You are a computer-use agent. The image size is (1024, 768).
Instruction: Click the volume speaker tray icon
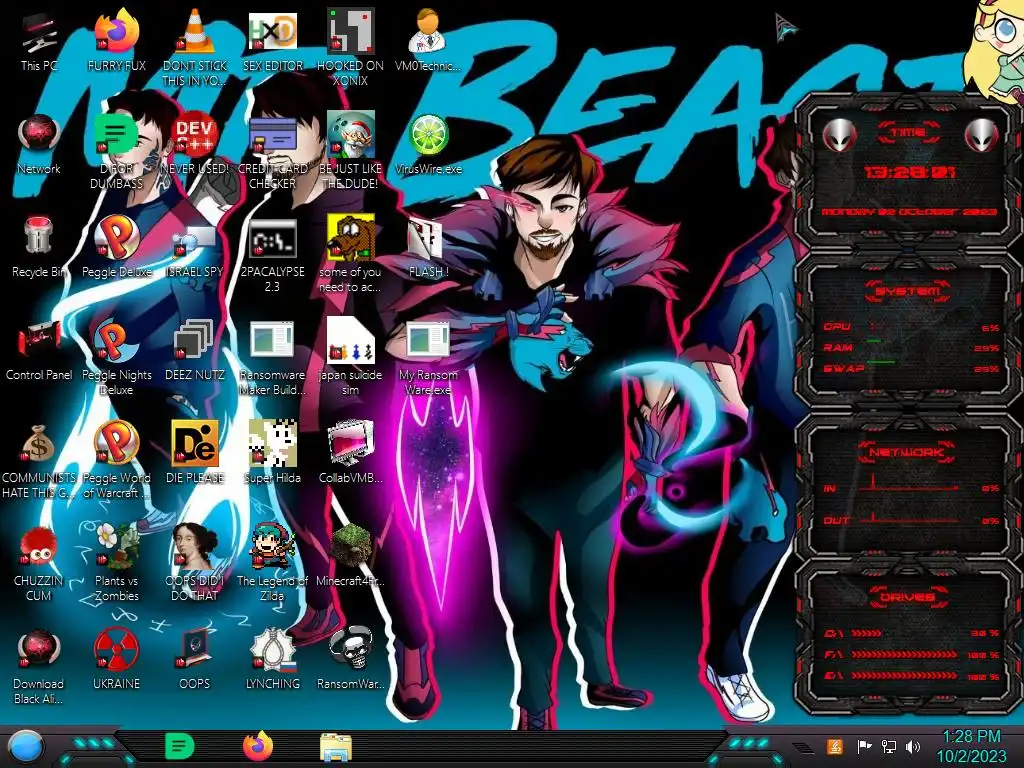[x=913, y=746]
